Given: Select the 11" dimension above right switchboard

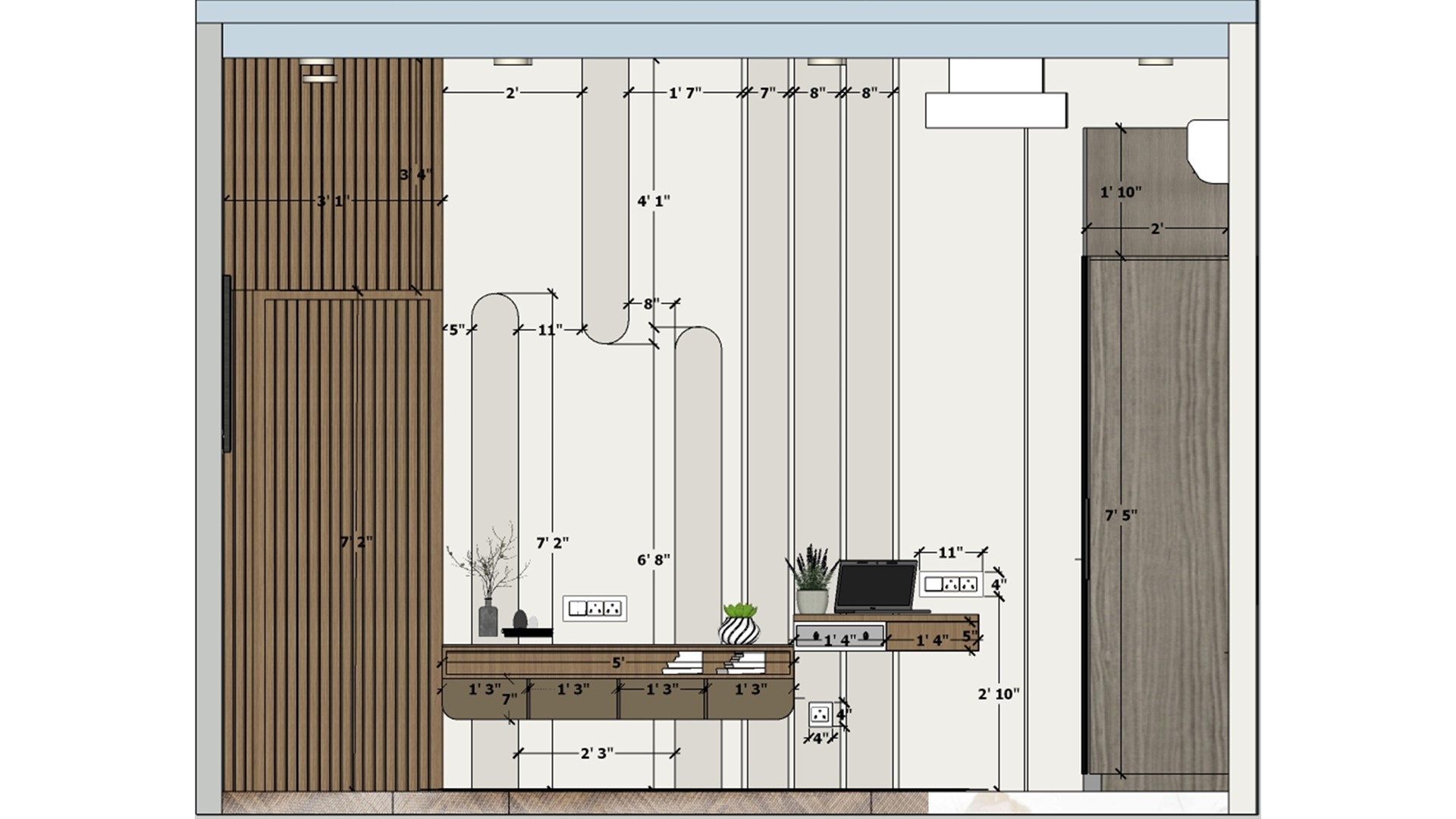Looking at the screenshot, I should pos(950,552).
